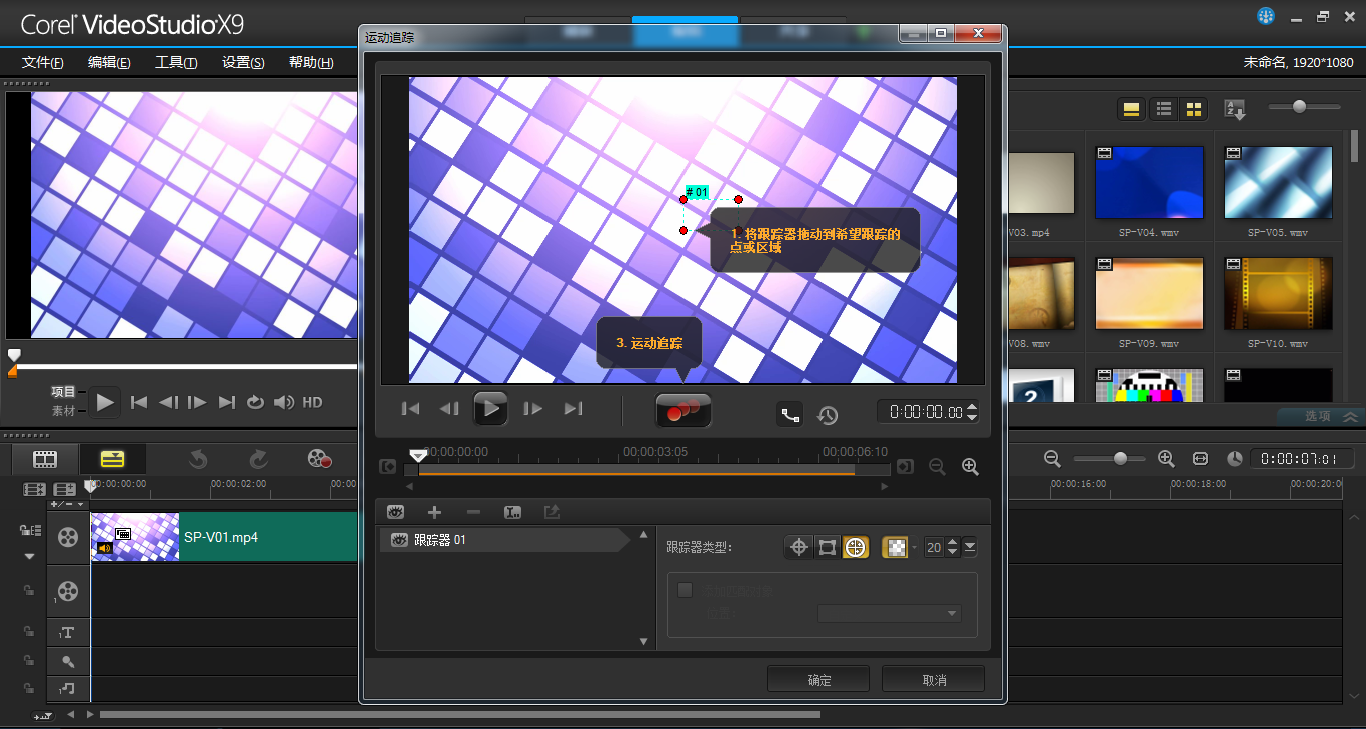Click the rename tracker icon

(513, 512)
